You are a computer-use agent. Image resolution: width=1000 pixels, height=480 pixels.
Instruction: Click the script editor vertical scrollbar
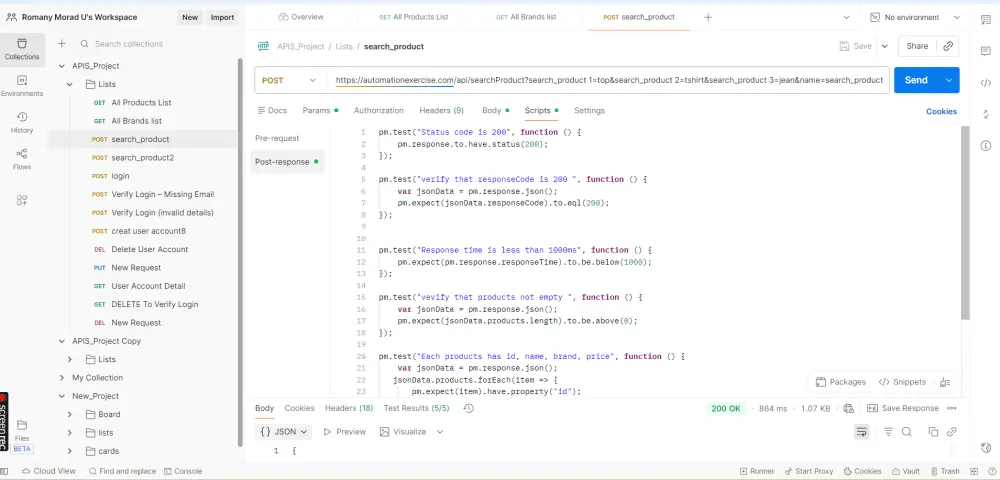pyautogui.click(x=965, y=223)
